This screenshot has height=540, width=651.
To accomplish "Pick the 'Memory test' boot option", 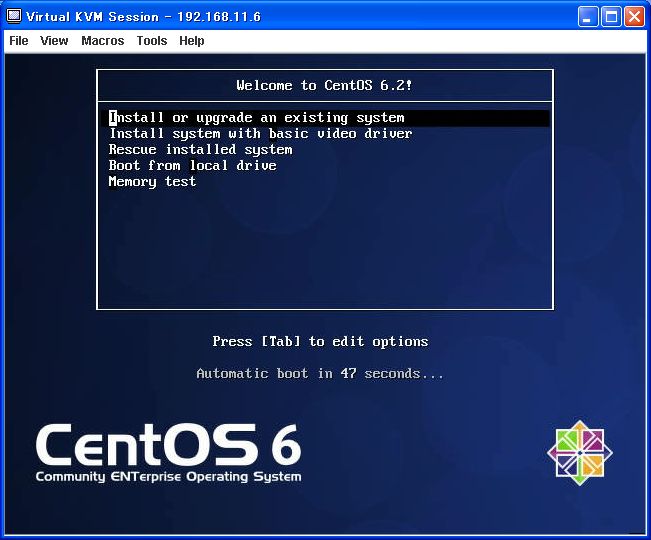I will coord(152,182).
